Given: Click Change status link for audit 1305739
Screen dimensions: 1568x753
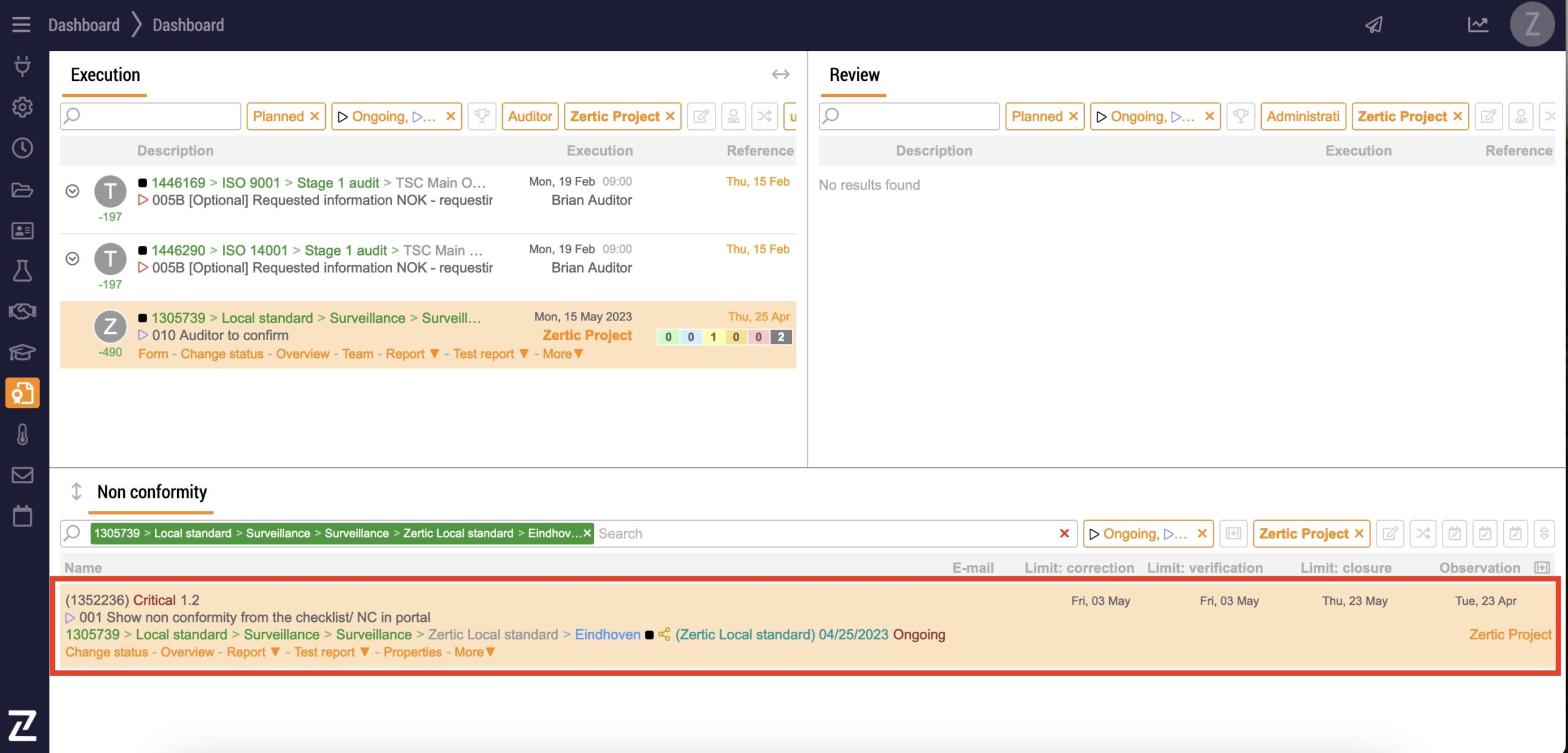Looking at the screenshot, I should pos(222,354).
